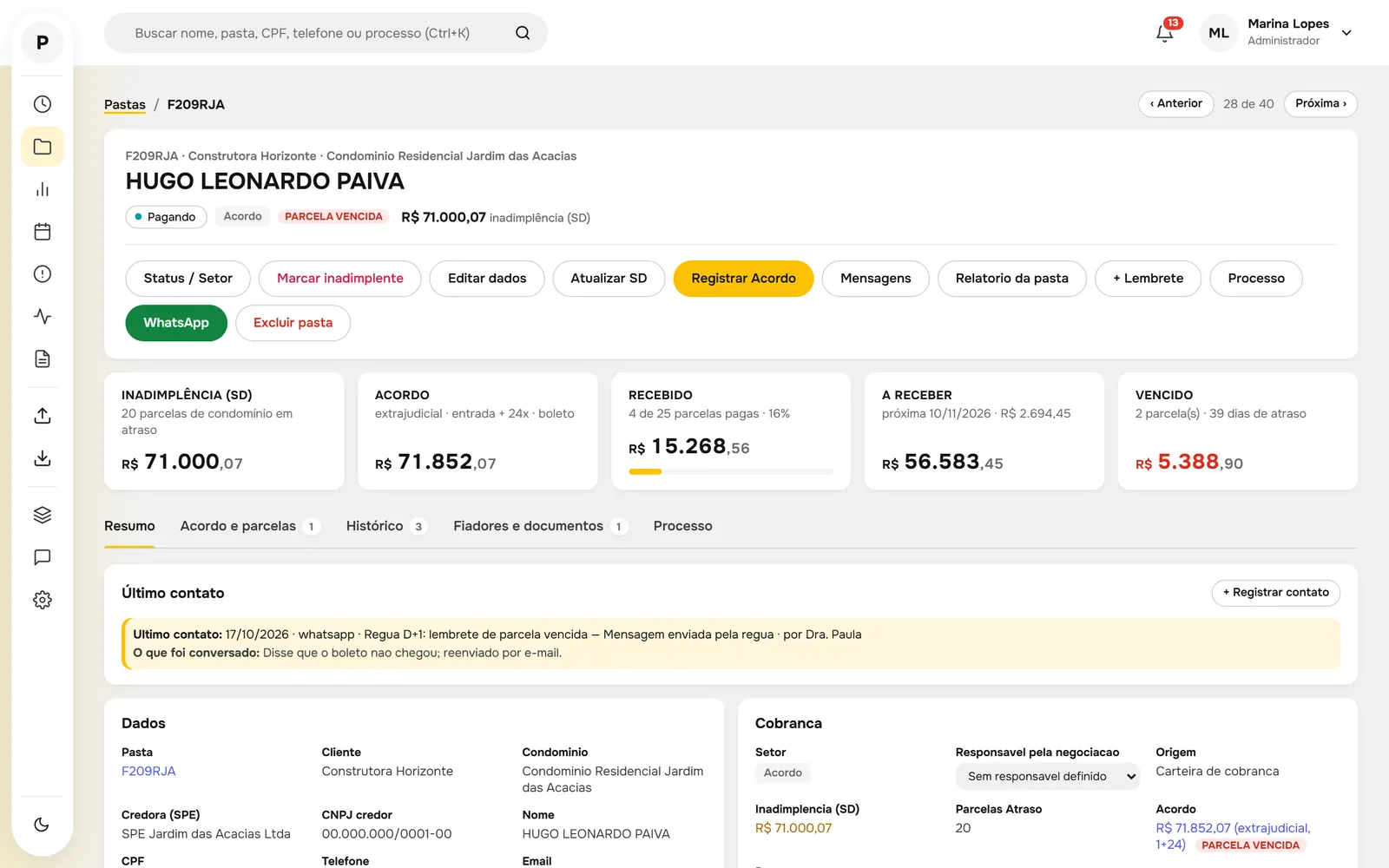Click the Excluir pasta button
This screenshot has width=1389, height=868.
293,323
